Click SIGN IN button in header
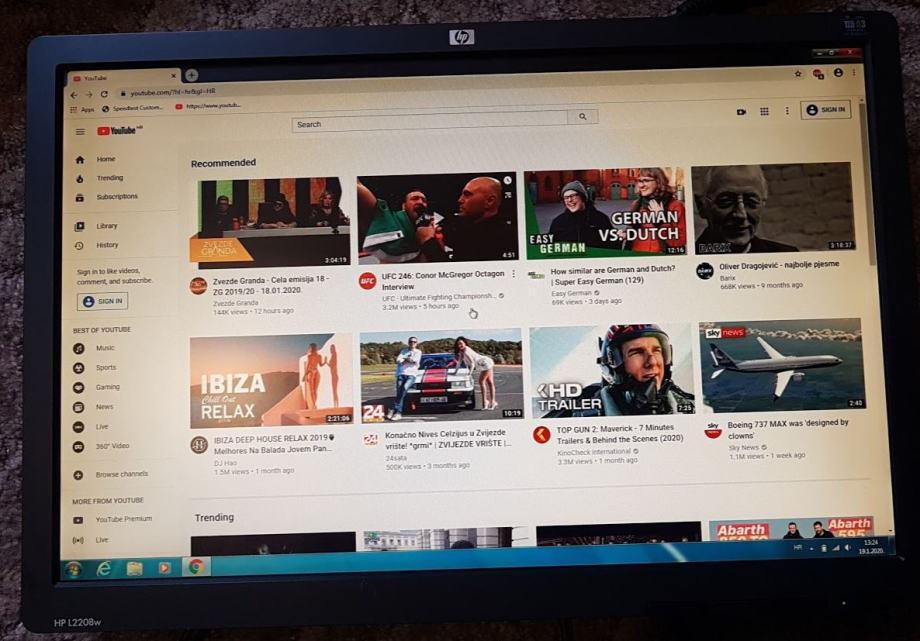The width and height of the screenshot is (920, 641). pyautogui.click(x=826, y=110)
